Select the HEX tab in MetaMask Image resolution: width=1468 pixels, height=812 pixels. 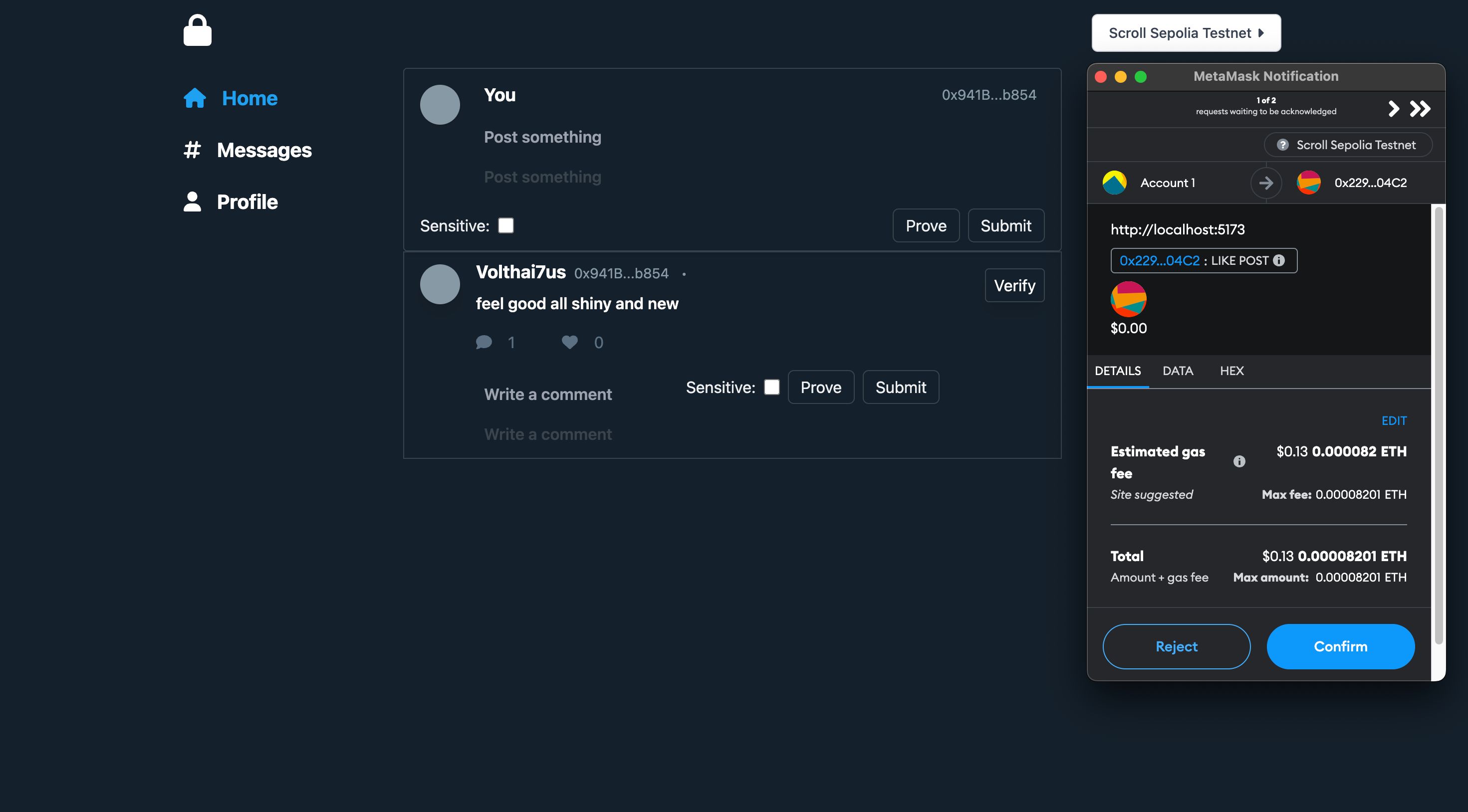[1231, 370]
